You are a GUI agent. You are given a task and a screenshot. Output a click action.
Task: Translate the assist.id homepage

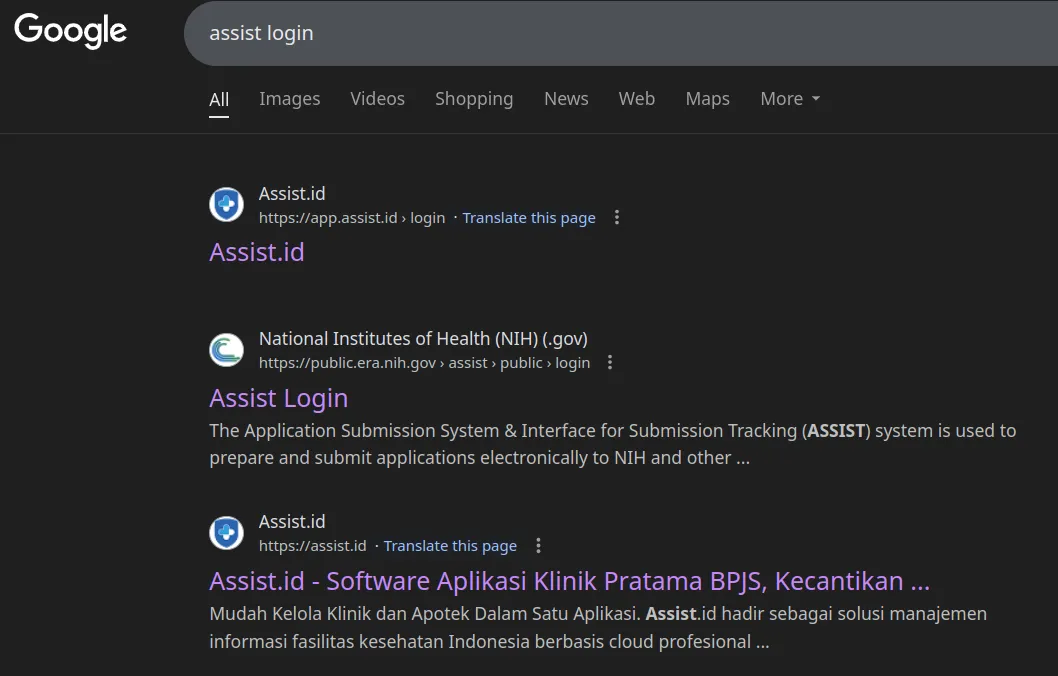[450, 546]
